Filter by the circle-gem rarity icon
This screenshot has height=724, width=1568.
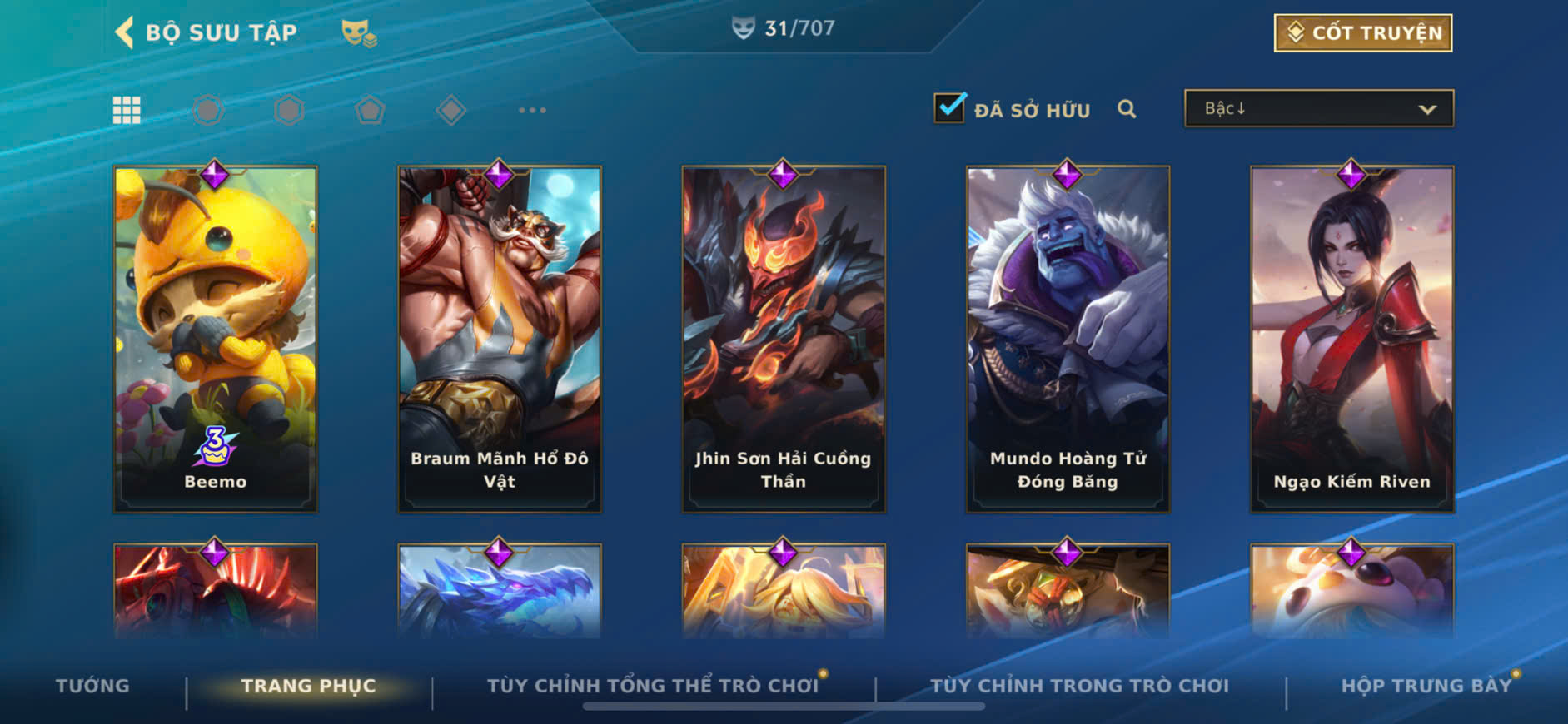[208, 110]
